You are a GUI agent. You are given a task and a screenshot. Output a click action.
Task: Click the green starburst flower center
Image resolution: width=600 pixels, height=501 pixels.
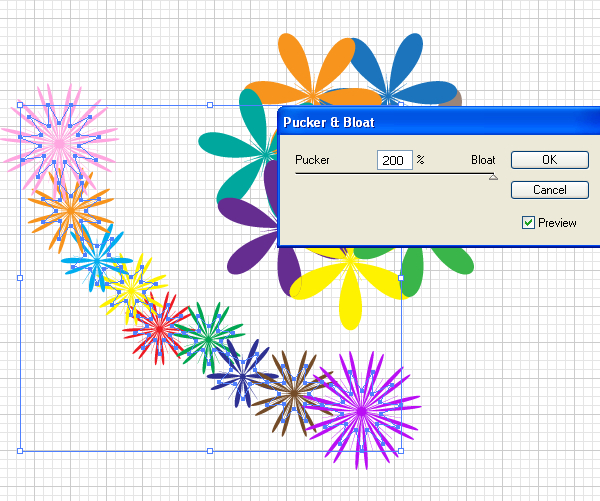tap(209, 339)
